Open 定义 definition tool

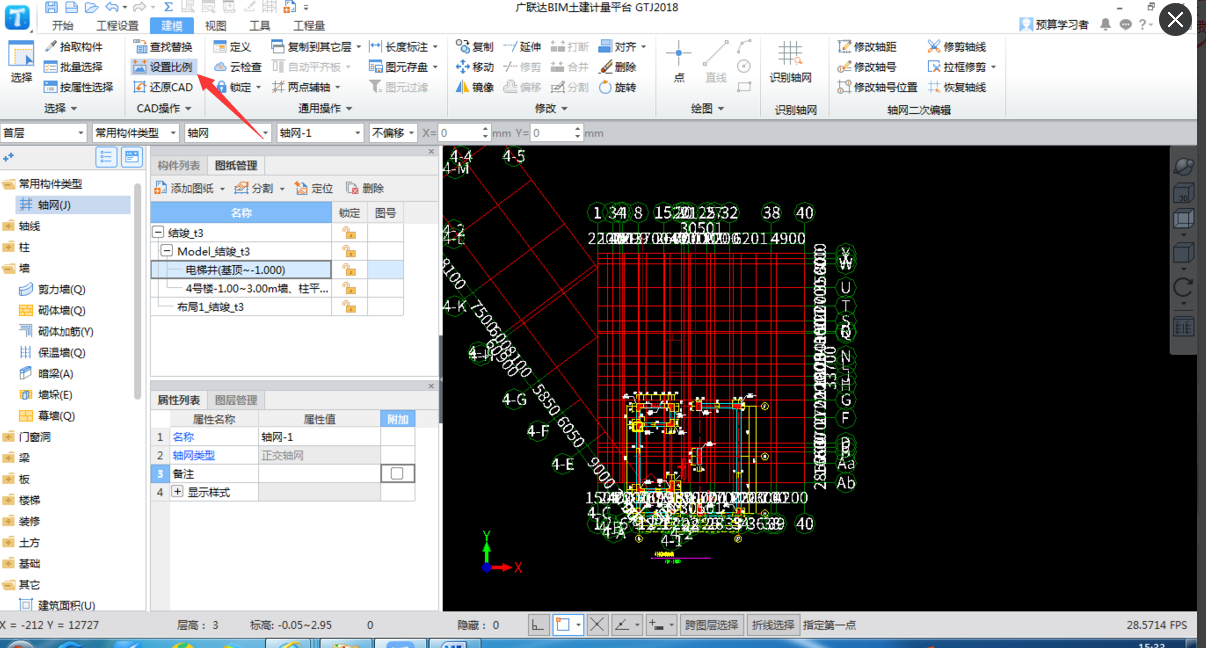[x=232, y=47]
